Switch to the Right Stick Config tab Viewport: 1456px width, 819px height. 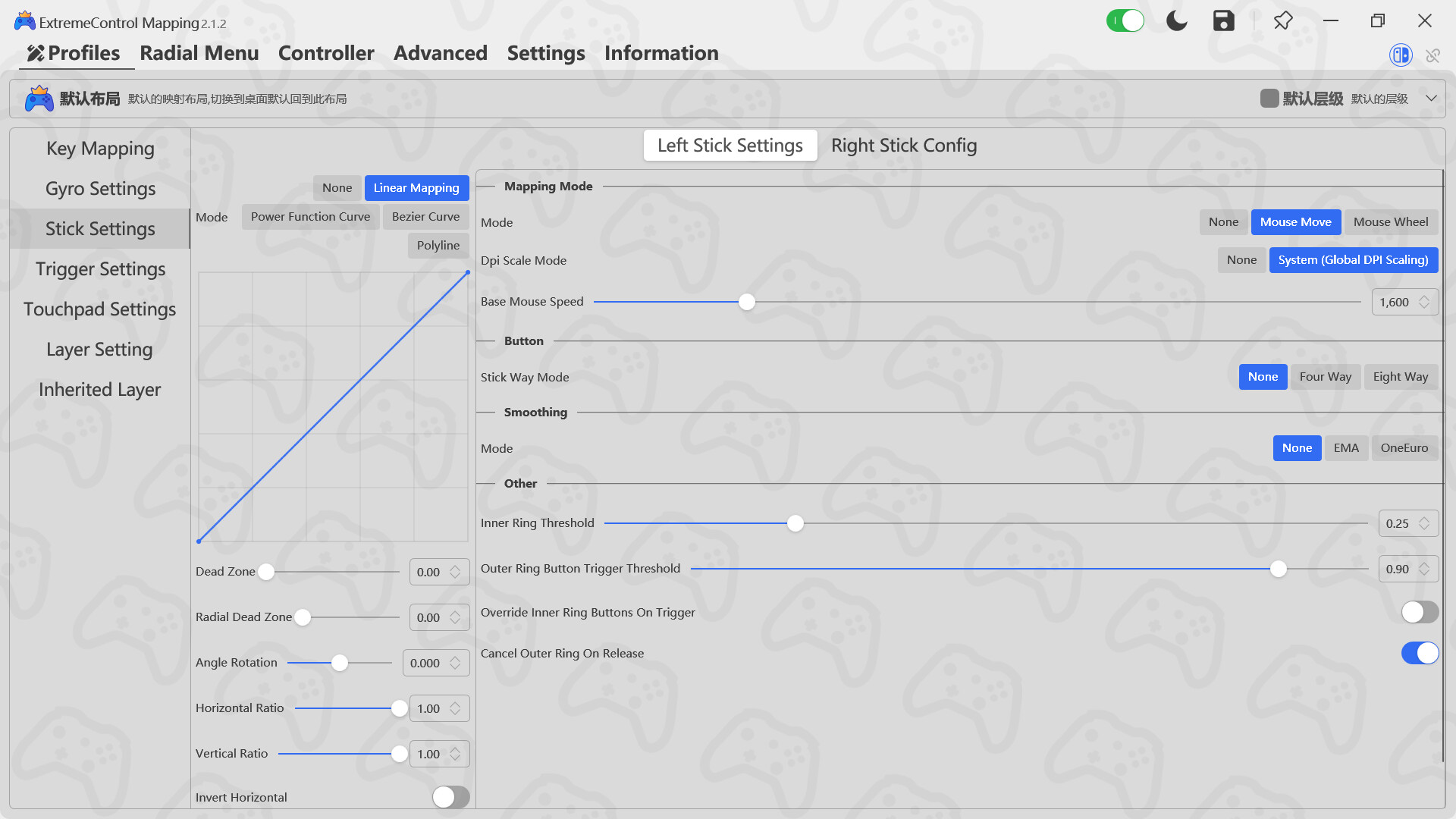click(904, 145)
